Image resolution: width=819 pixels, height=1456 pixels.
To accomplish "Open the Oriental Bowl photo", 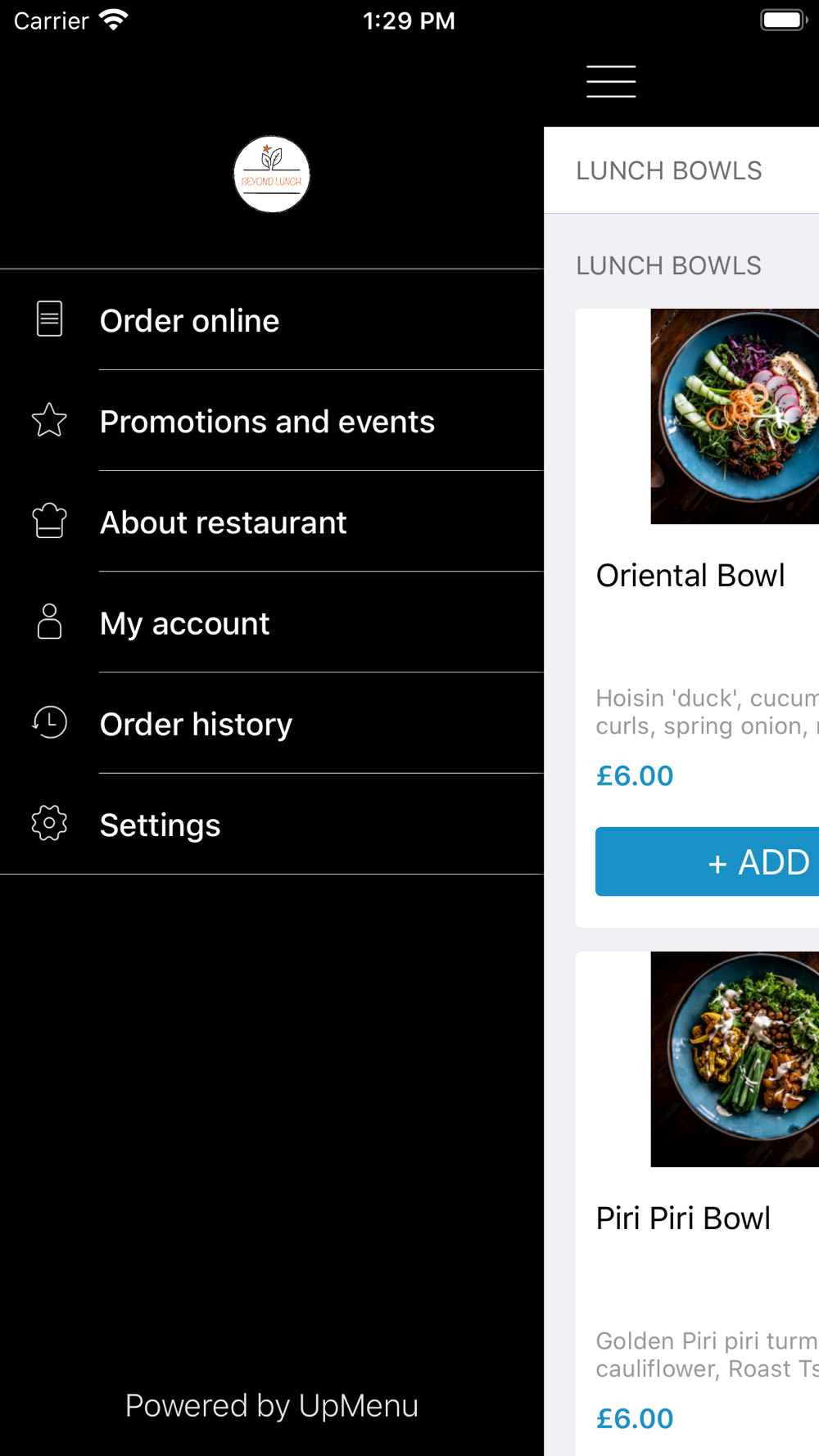I will [x=735, y=416].
